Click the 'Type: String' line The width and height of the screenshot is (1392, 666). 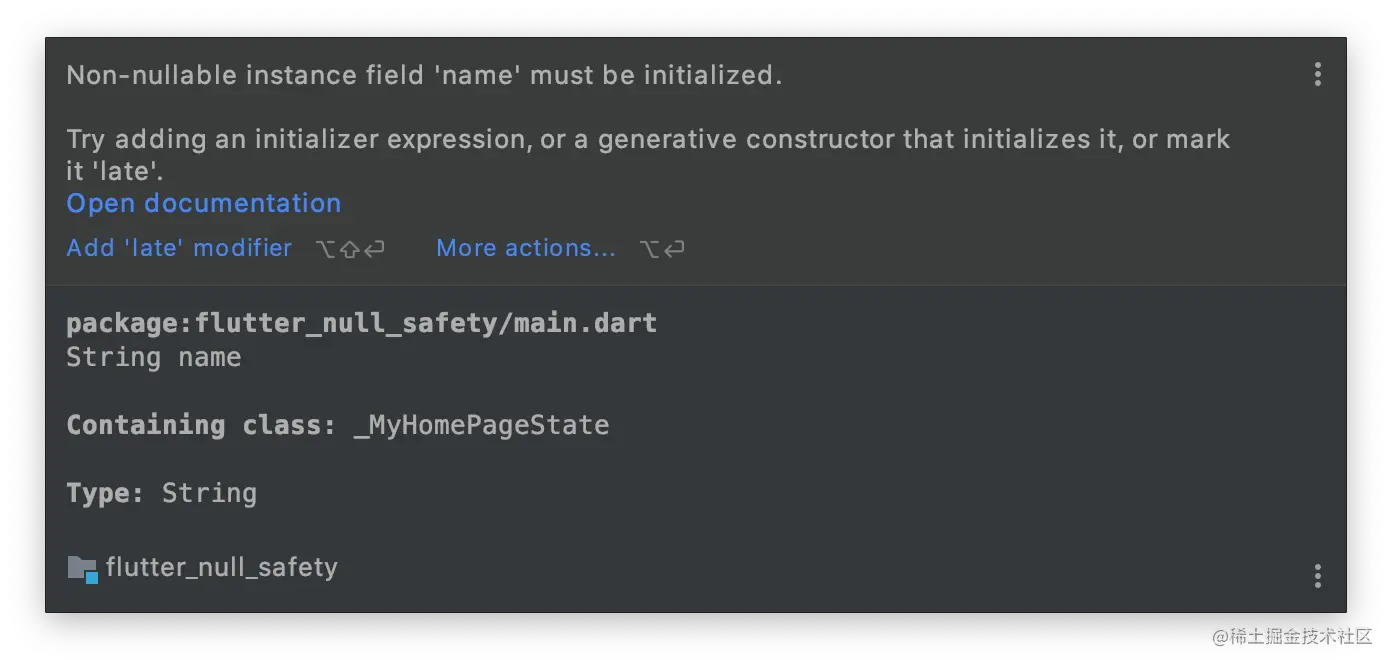click(162, 493)
